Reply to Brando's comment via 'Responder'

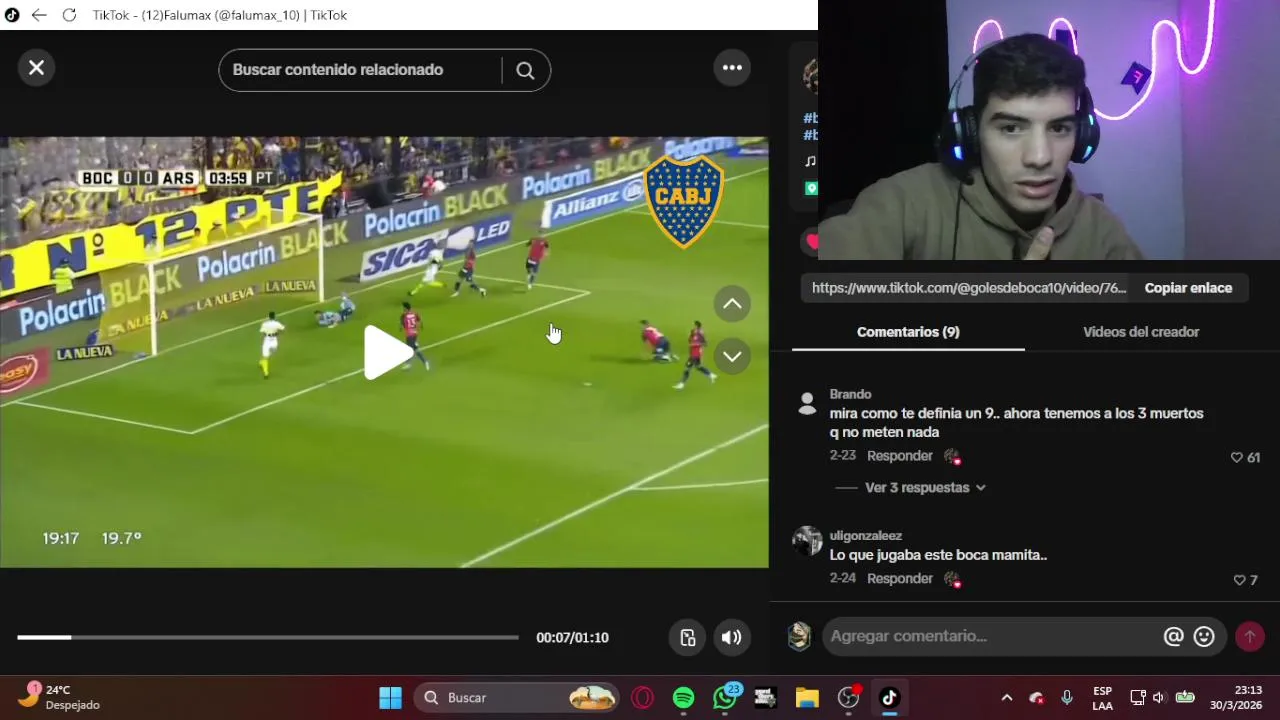click(899, 456)
